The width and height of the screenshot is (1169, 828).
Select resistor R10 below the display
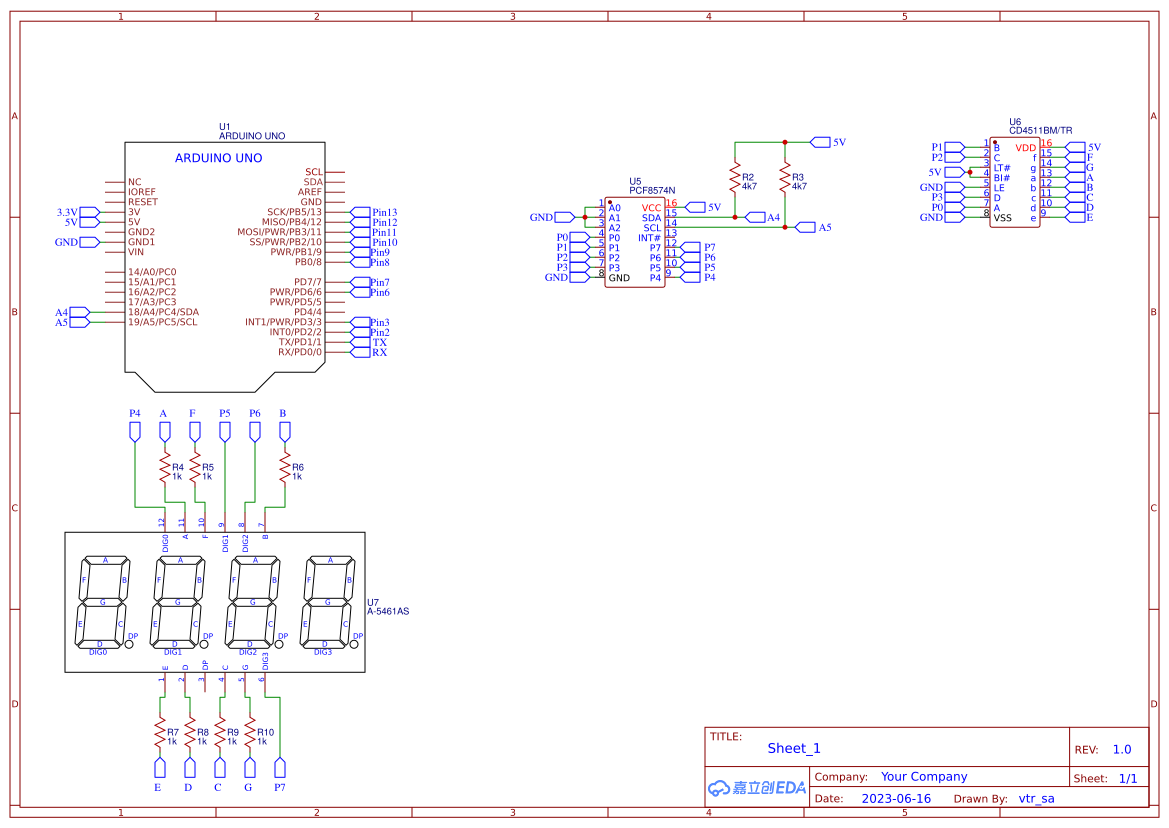click(252, 733)
